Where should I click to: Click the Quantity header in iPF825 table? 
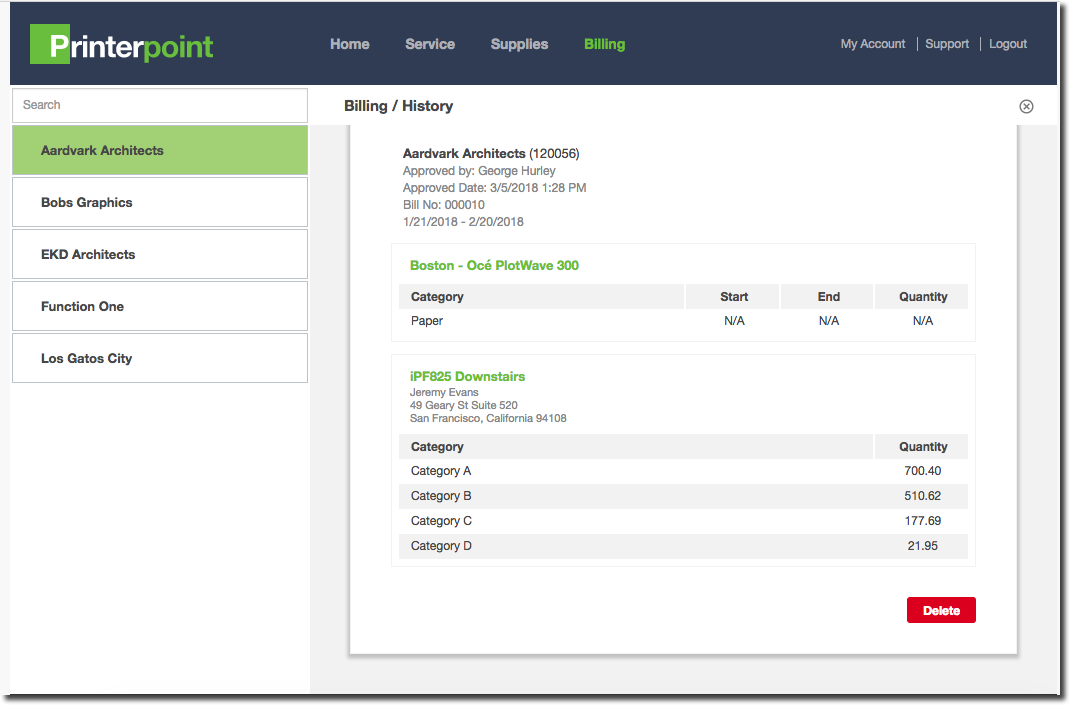(922, 447)
